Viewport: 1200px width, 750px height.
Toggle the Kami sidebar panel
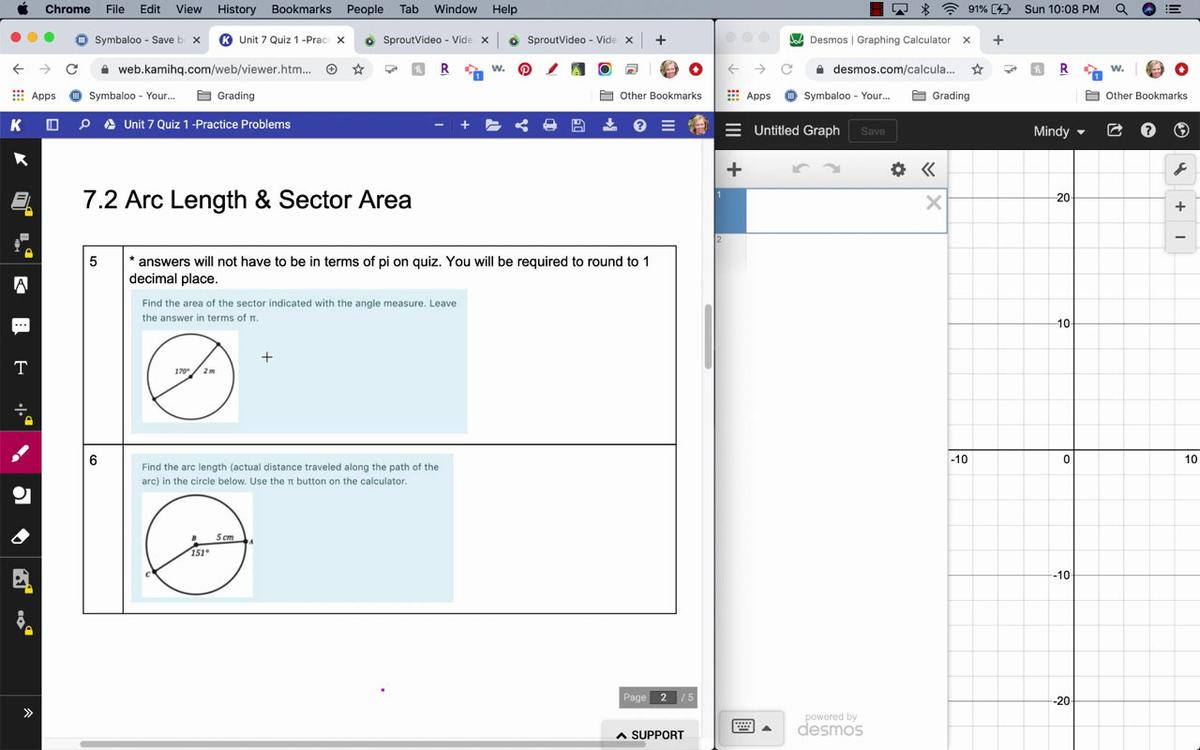point(52,125)
